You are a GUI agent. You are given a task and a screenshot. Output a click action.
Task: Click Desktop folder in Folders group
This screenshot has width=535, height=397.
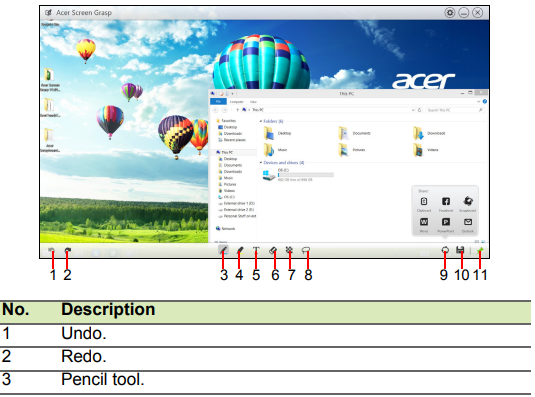coord(277,133)
